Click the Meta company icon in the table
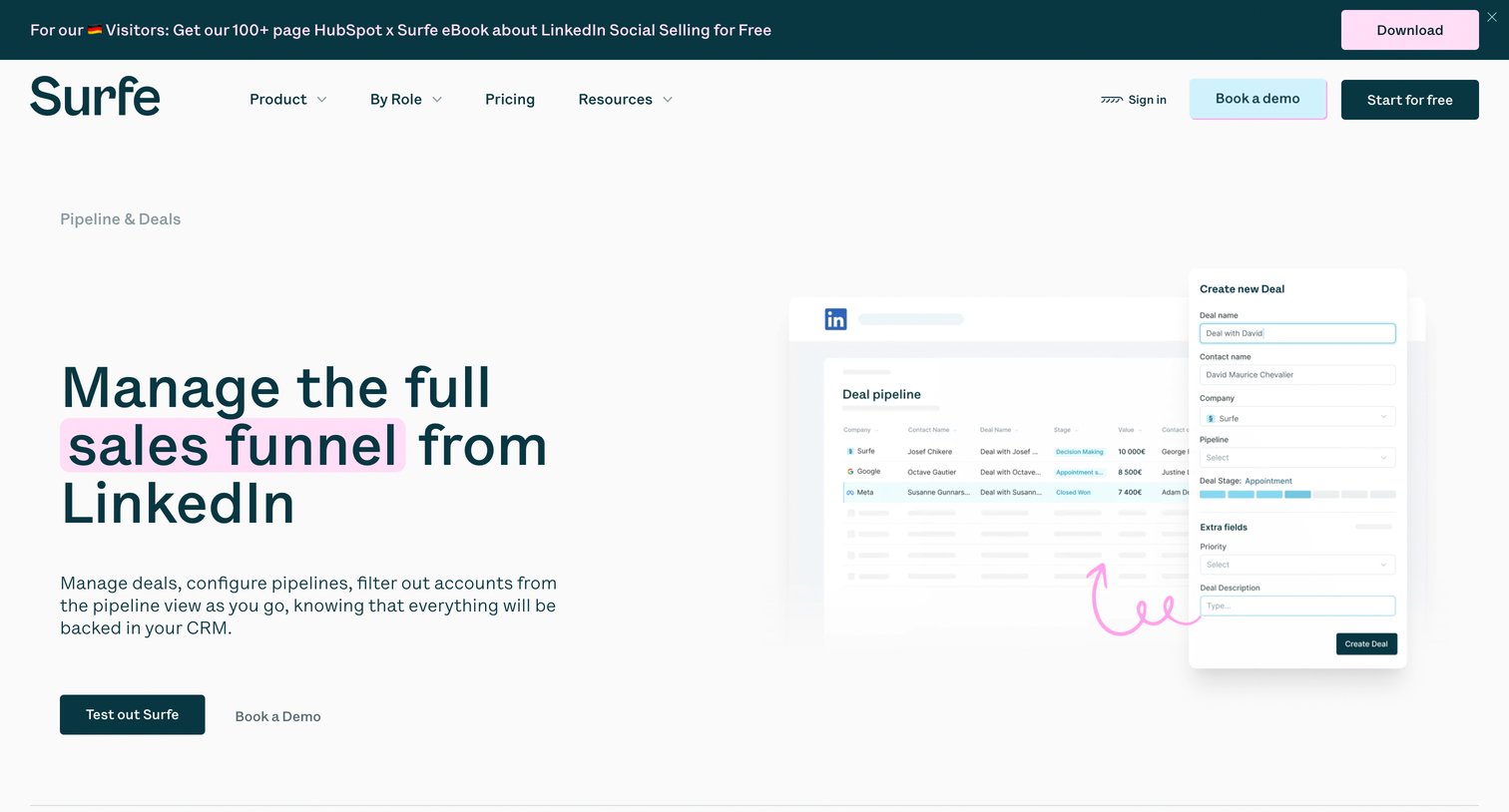Viewport: 1509px width, 812px height. pos(850,493)
